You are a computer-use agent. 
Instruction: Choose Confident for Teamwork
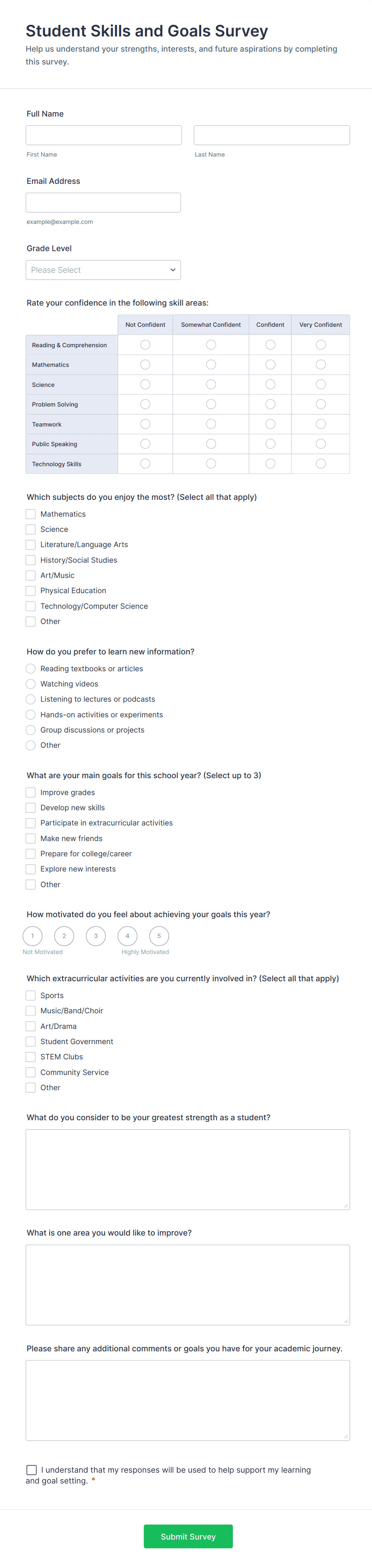(x=270, y=424)
